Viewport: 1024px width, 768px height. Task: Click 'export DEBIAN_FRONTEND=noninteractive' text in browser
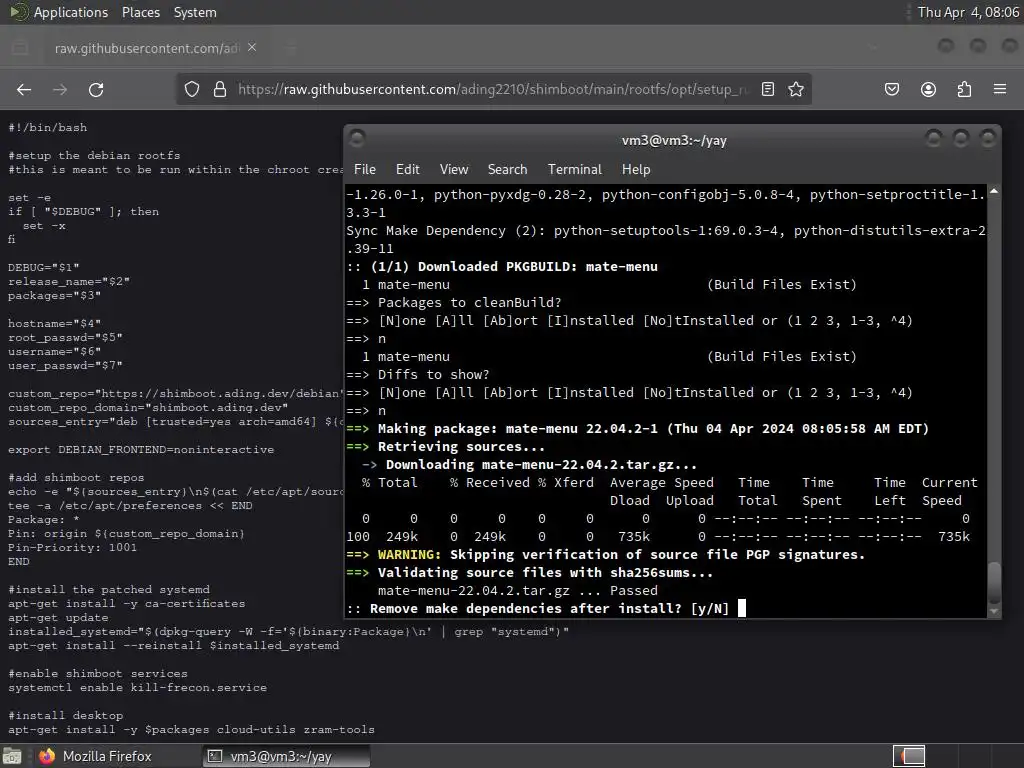(x=141, y=449)
